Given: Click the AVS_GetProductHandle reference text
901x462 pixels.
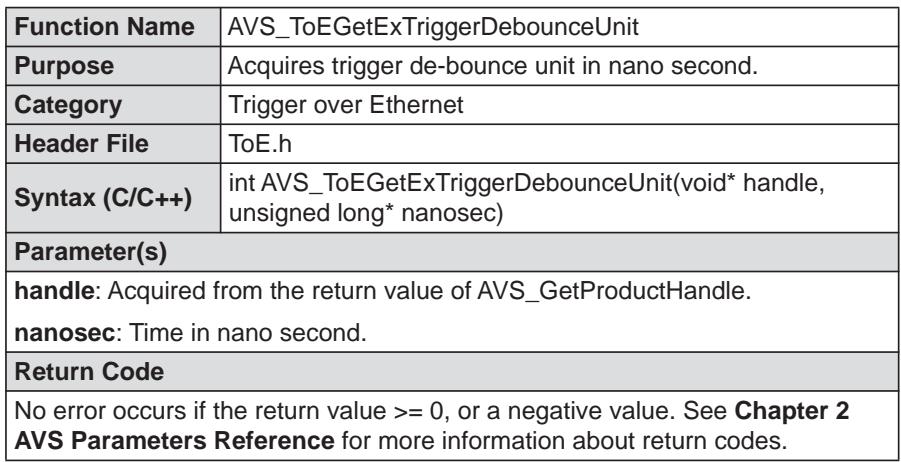Looking at the screenshot, I should click(612, 292).
